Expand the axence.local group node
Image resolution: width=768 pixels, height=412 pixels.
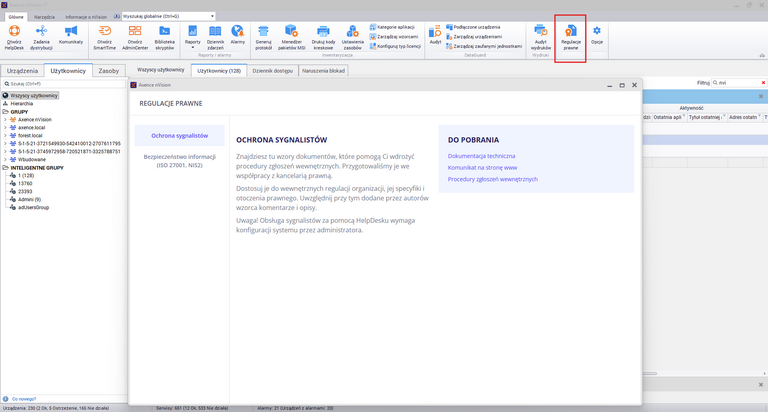[5, 127]
